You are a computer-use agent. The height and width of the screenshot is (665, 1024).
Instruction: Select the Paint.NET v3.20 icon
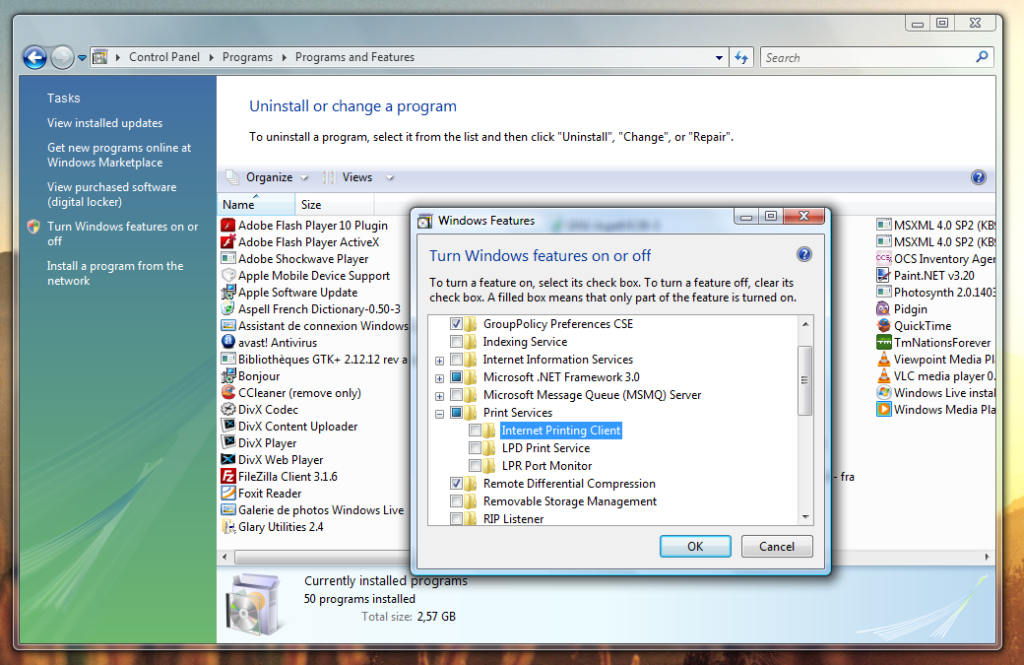click(x=884, y=276)
